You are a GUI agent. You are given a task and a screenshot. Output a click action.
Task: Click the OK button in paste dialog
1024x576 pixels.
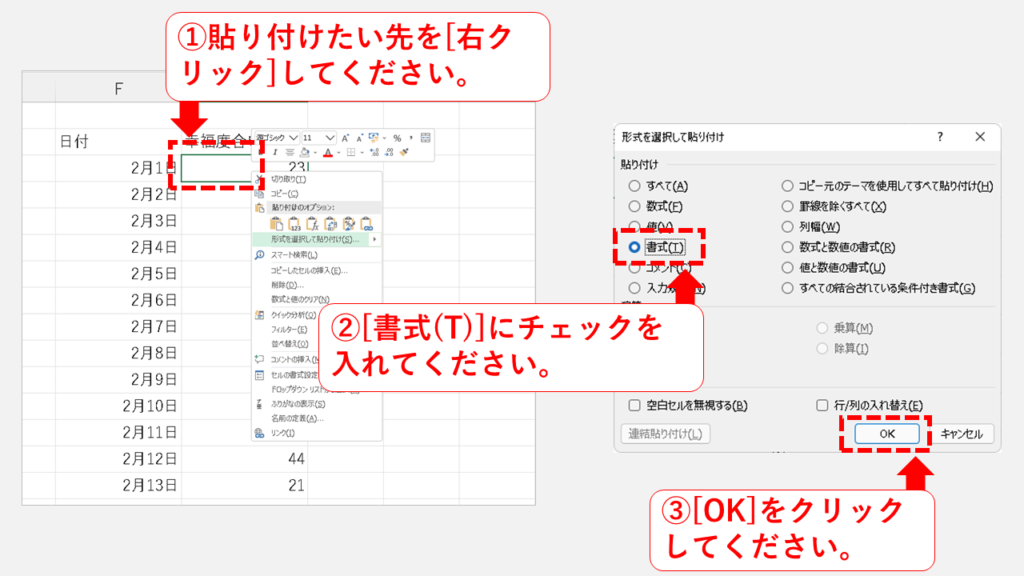[x=886, y=433]
